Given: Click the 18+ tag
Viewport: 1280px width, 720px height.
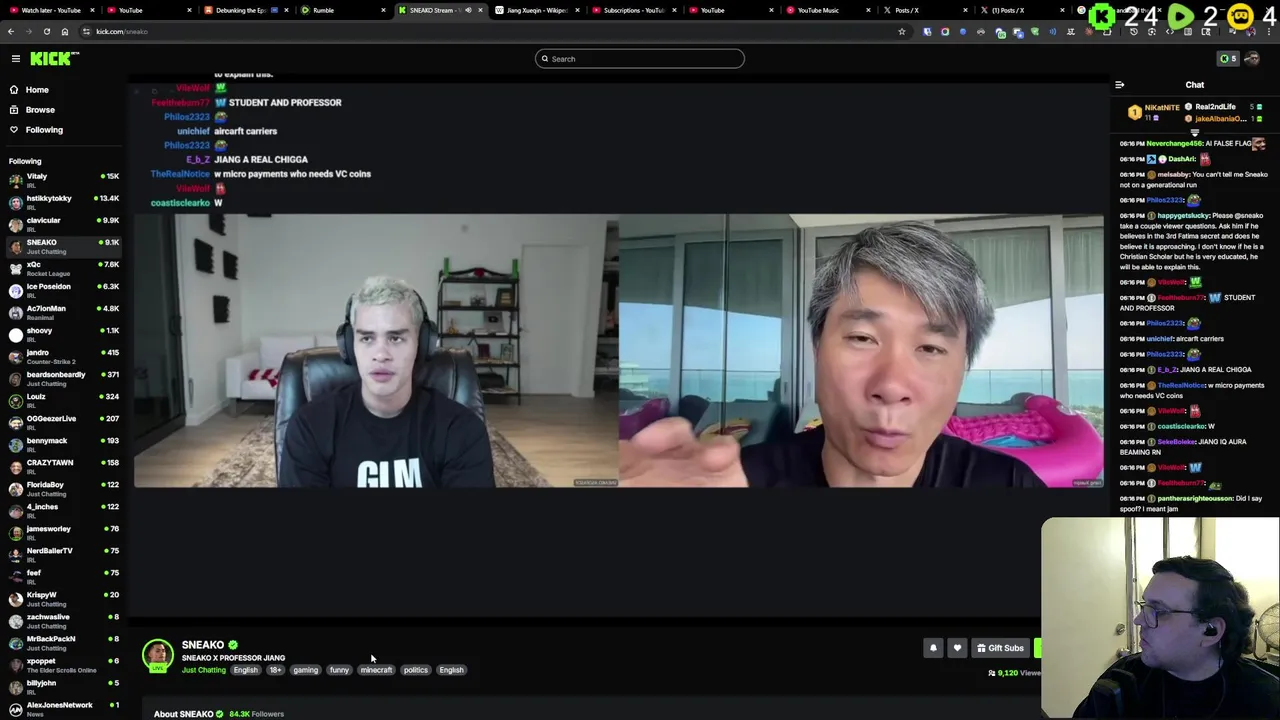Looking at the screenshot, I should pos(275,670).
